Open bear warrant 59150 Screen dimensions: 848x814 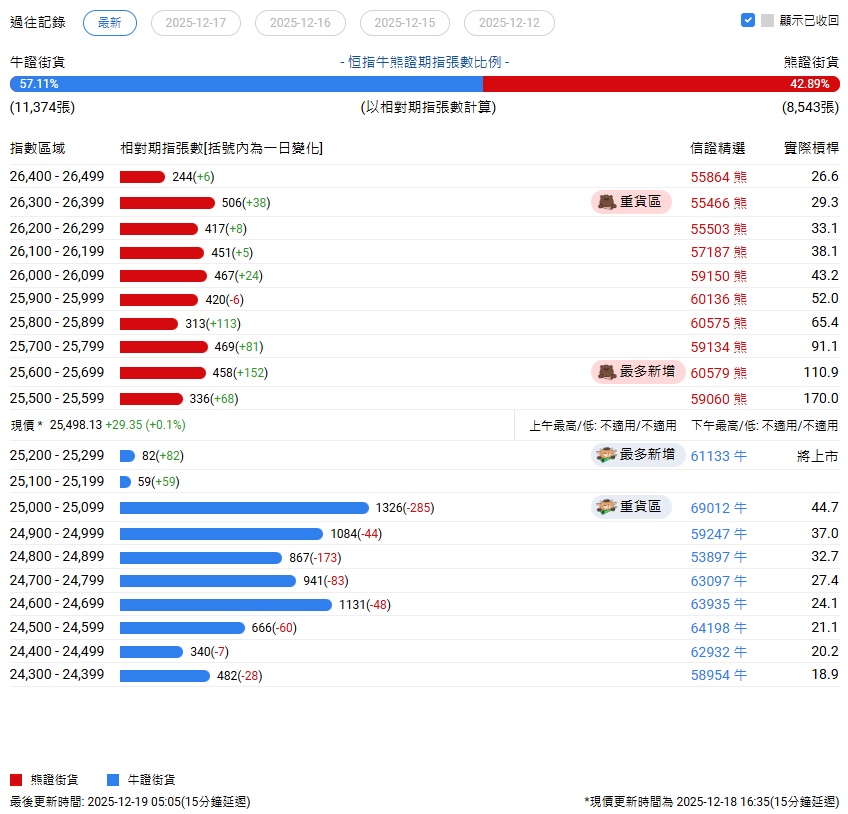pos(718,276)
